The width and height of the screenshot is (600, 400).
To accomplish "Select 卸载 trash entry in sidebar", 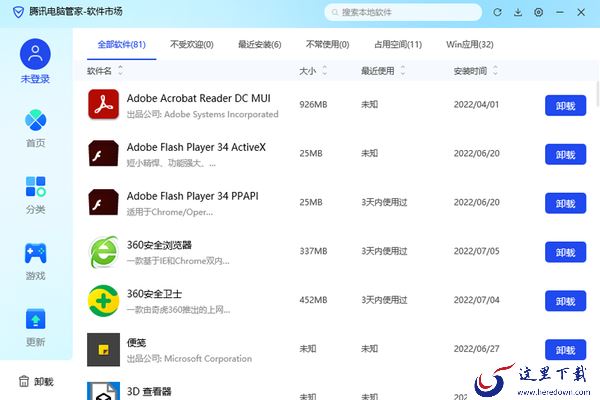I will (x=36, y=381).
